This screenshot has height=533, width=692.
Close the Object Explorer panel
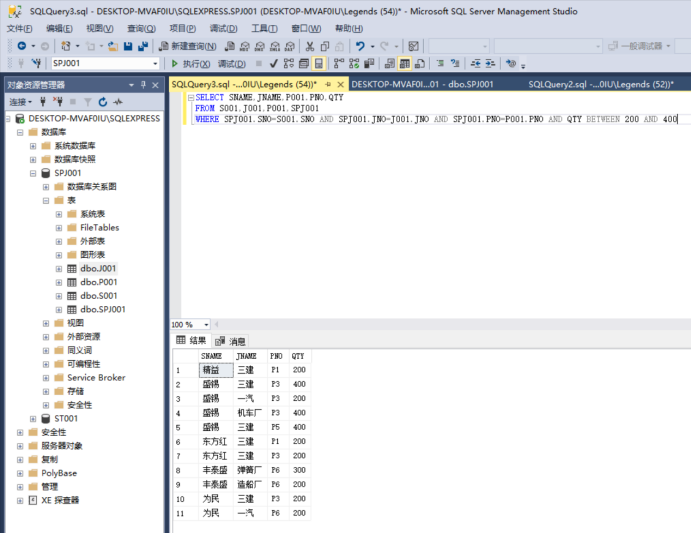coord(155,85)
